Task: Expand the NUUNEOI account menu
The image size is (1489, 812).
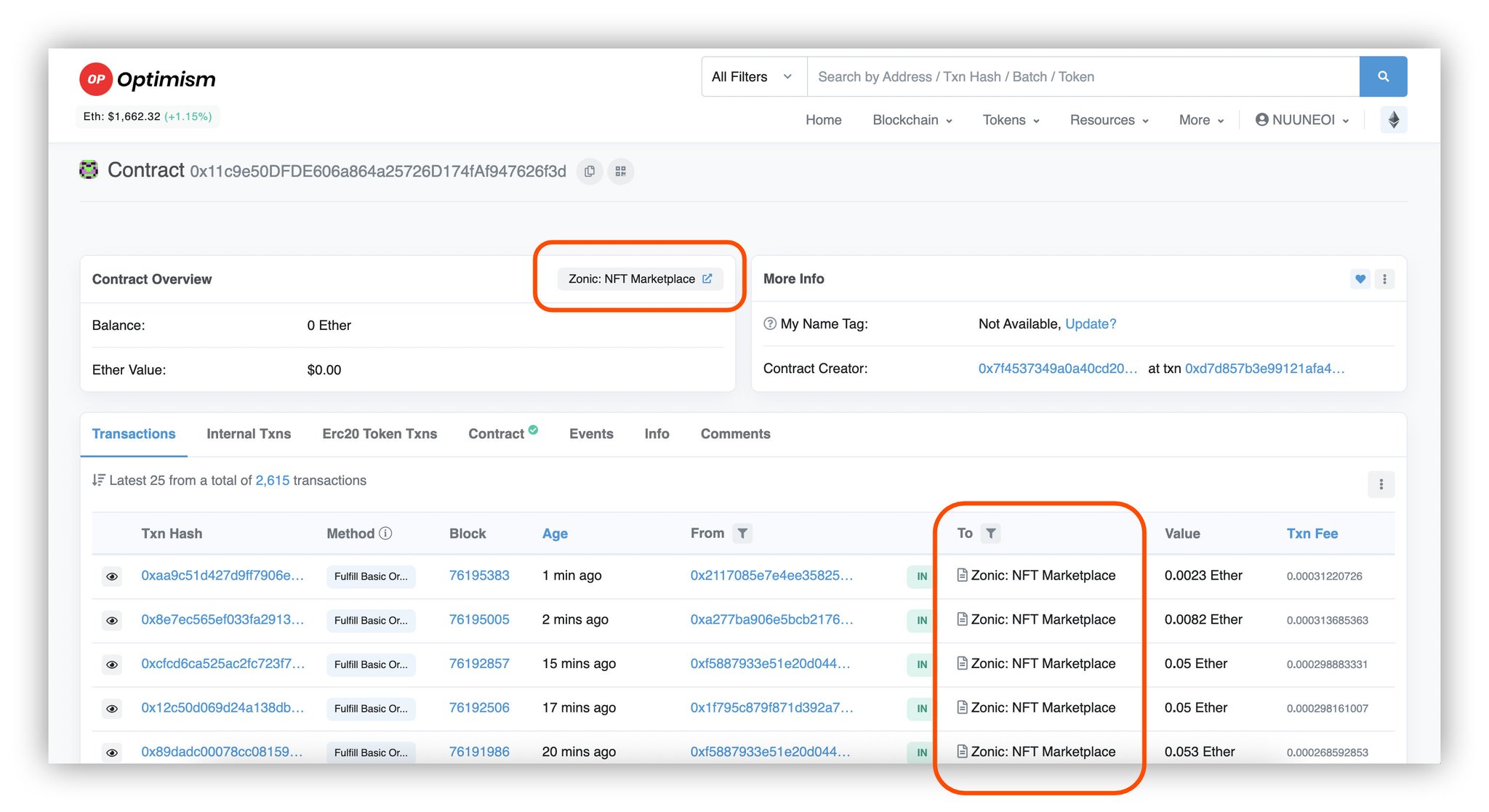Action: [x=1301, y=120]
